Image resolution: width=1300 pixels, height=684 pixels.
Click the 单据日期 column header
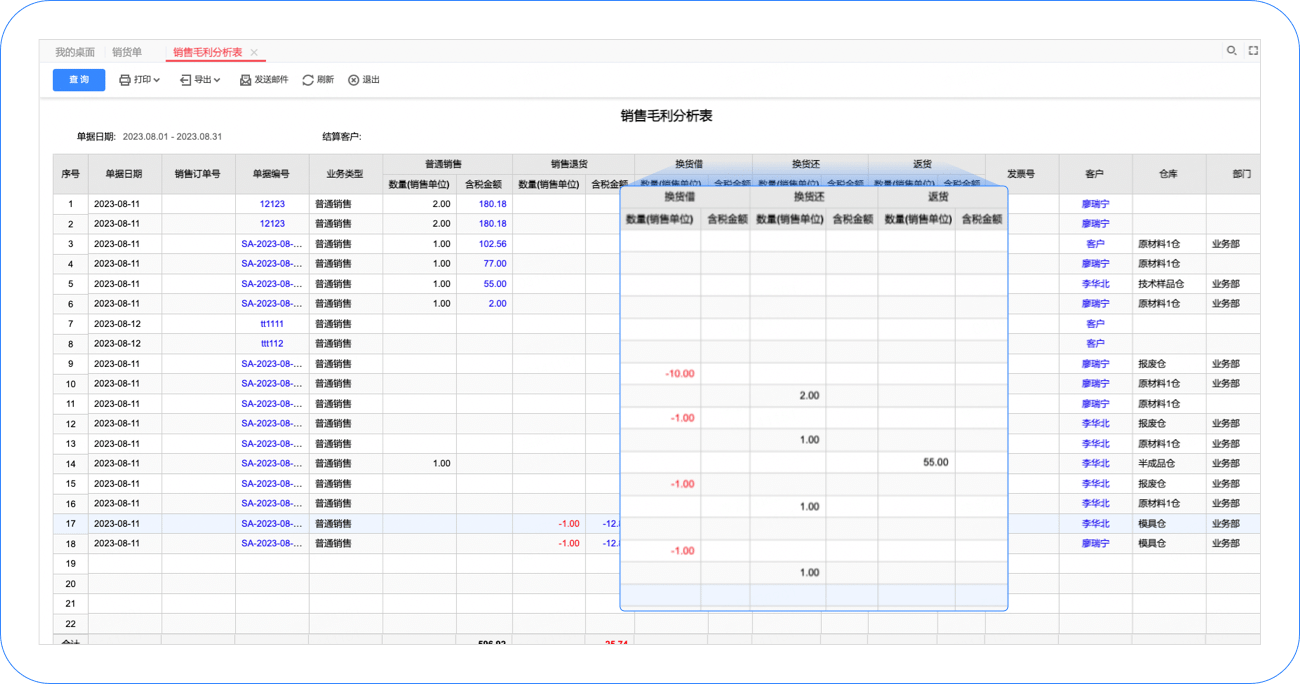[124, 174]
